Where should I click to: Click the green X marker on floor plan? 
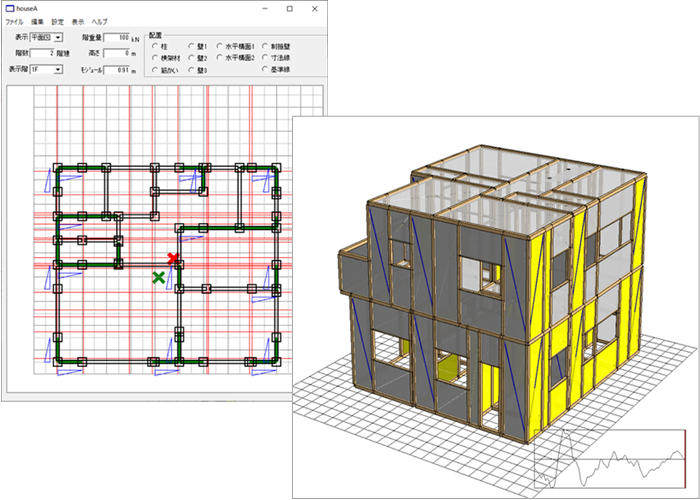[x=158, y=276]
